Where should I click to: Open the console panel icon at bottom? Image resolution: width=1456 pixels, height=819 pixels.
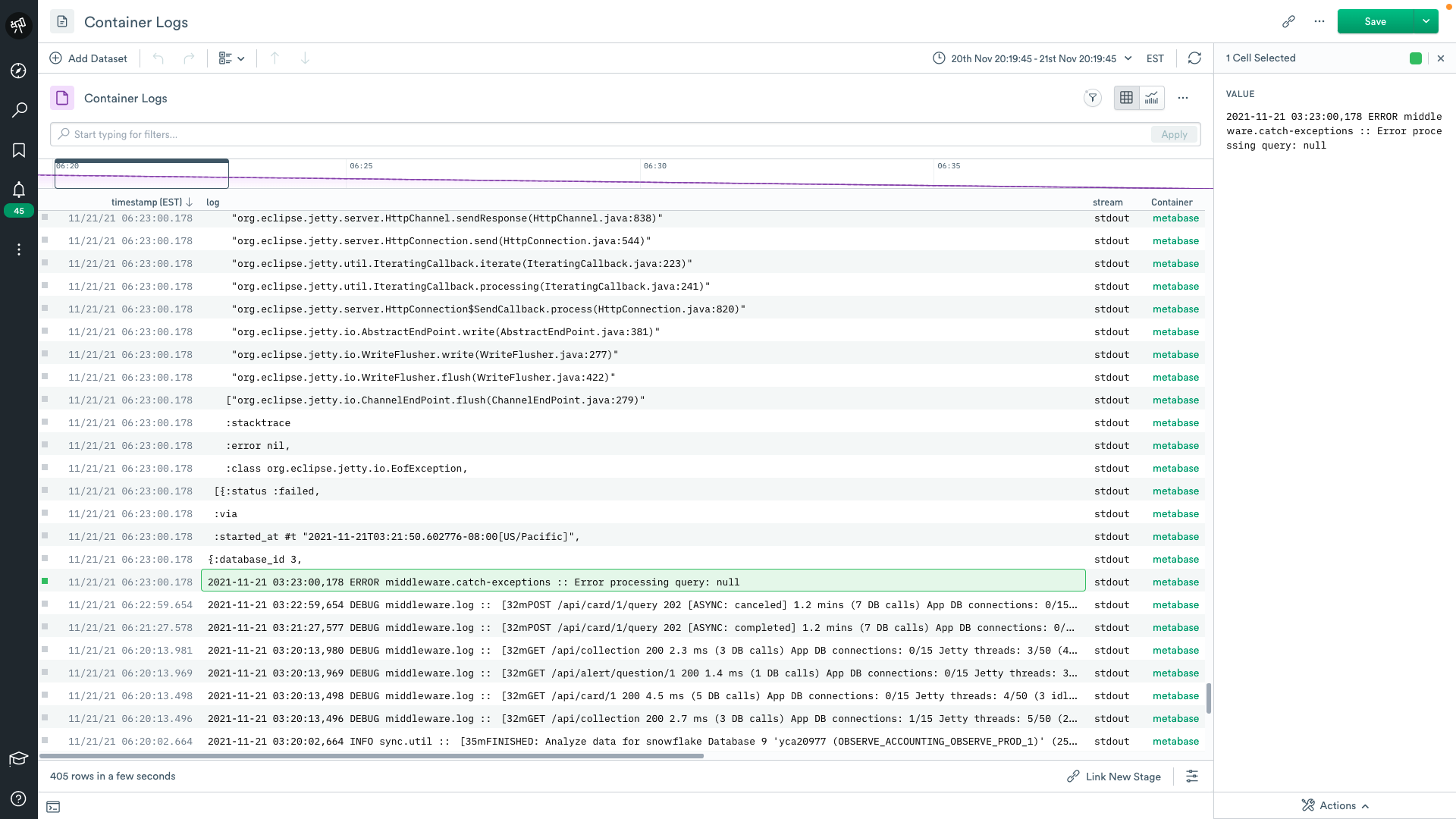click(x=53, y=807)
